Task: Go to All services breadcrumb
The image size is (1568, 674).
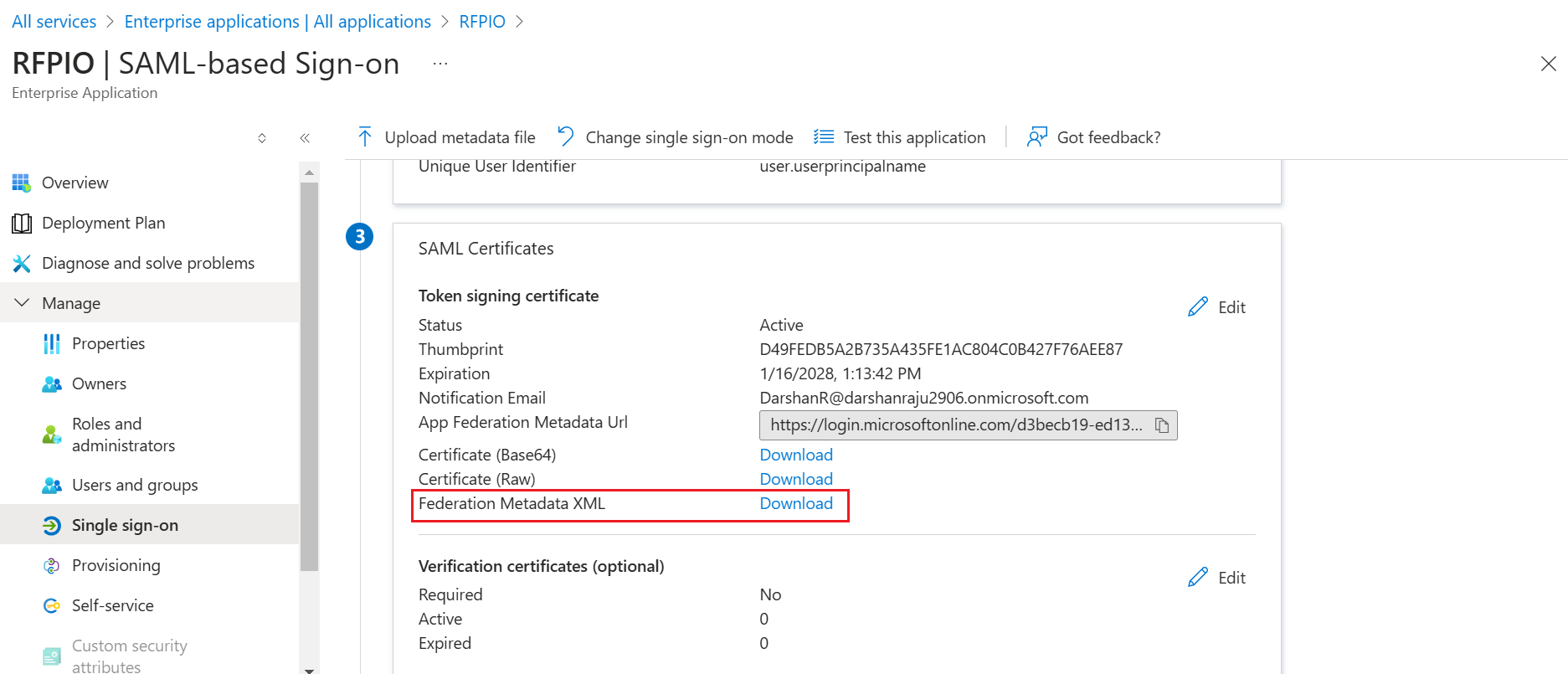Action: [x=54, y=22]
